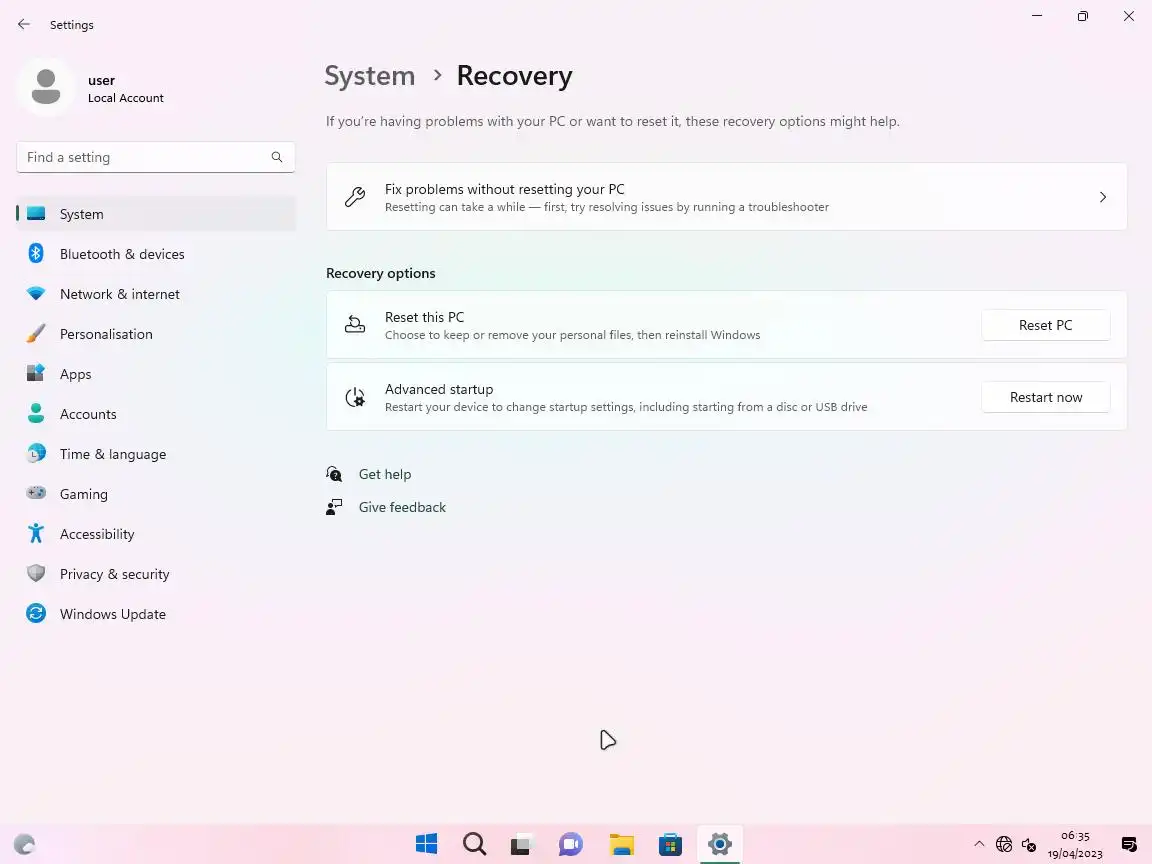Open the Get help link
The height and width of the screenshot is (864, 1152).
point(385,475)
